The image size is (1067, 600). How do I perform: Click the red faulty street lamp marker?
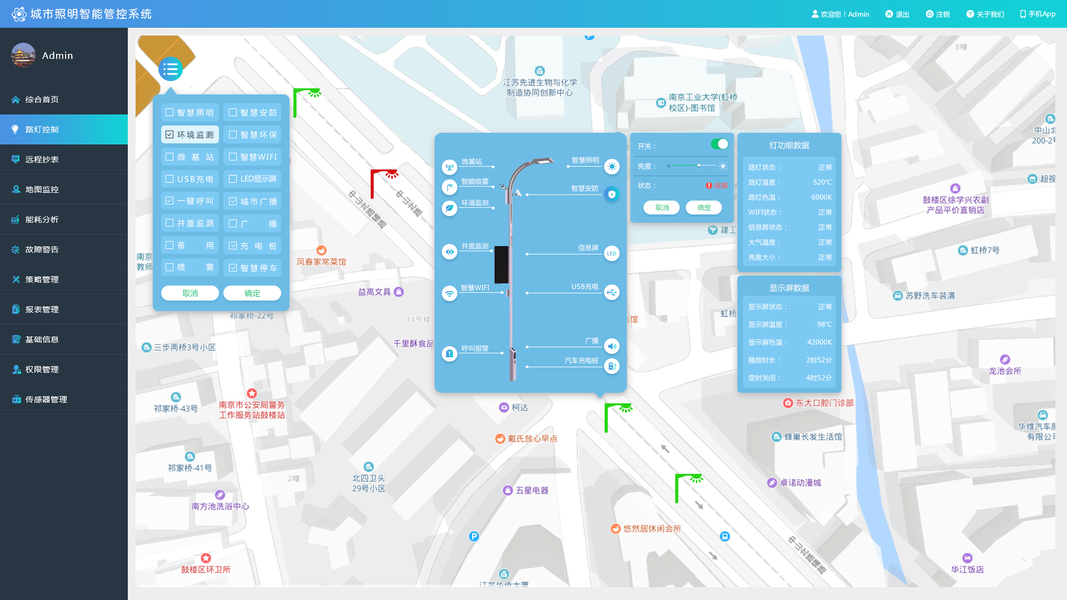point(384,184)
